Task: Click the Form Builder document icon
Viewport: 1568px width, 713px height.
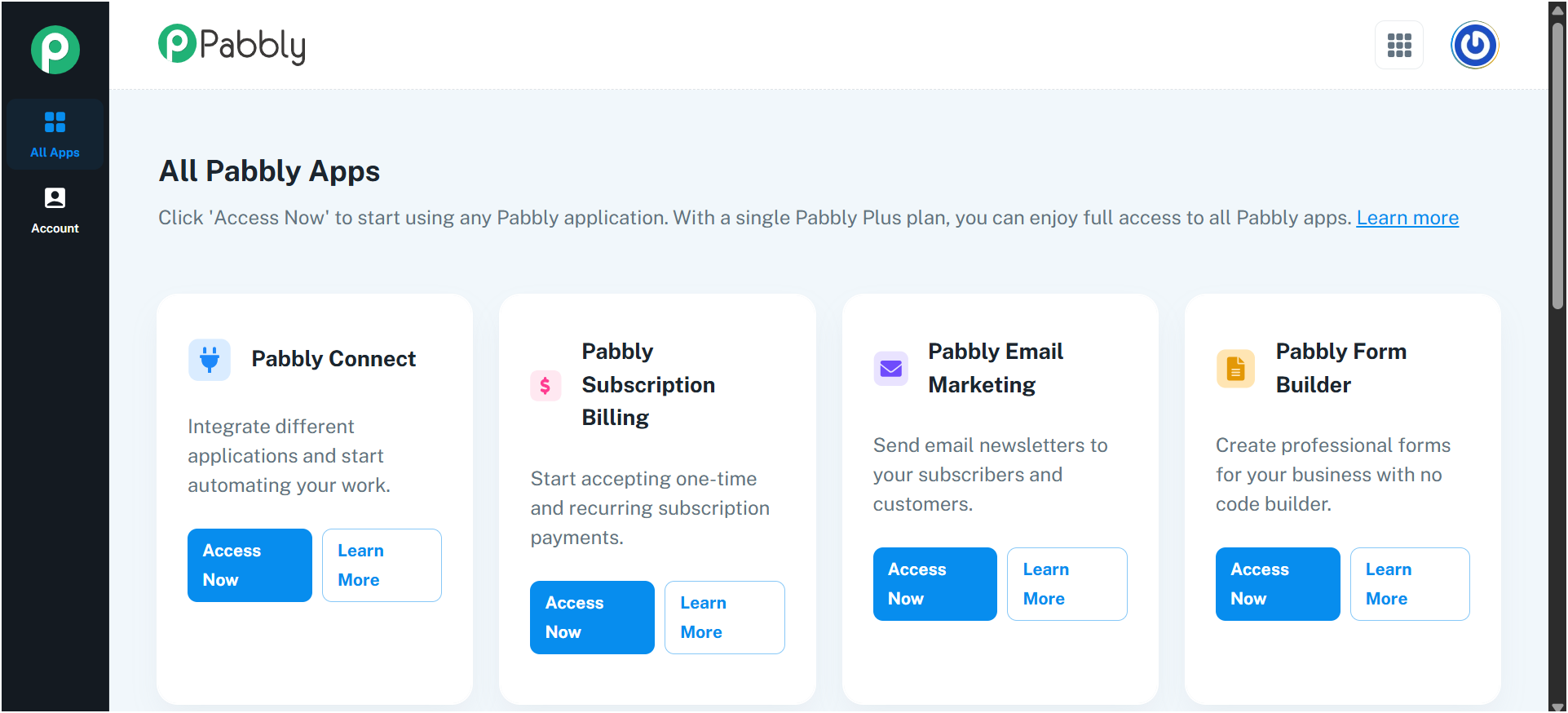Action: pos(1235,369)
